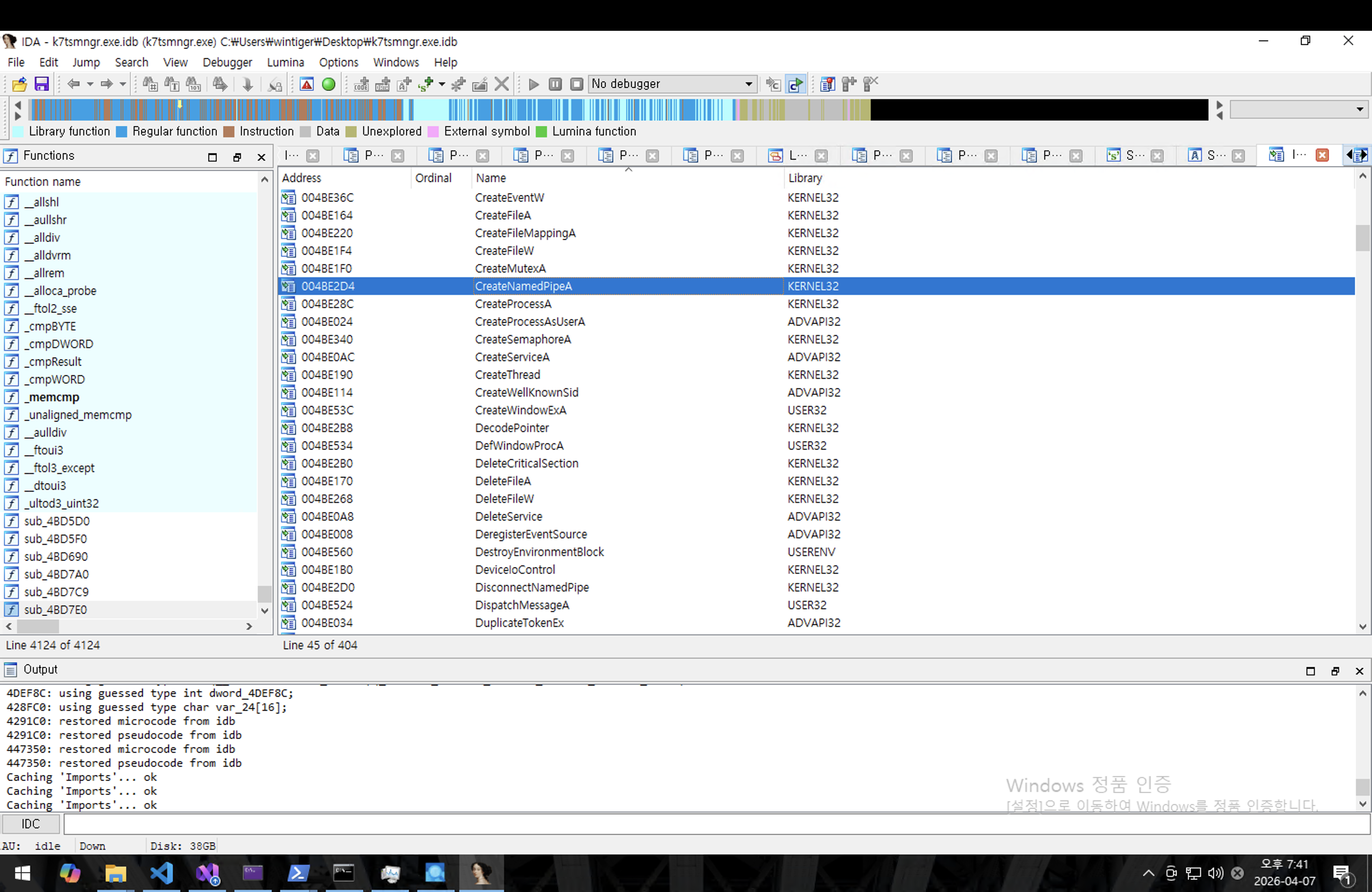Click the Open file toolbar icon
The height and width of the screenshot is (892, 1372).
(x=19, y=84)
